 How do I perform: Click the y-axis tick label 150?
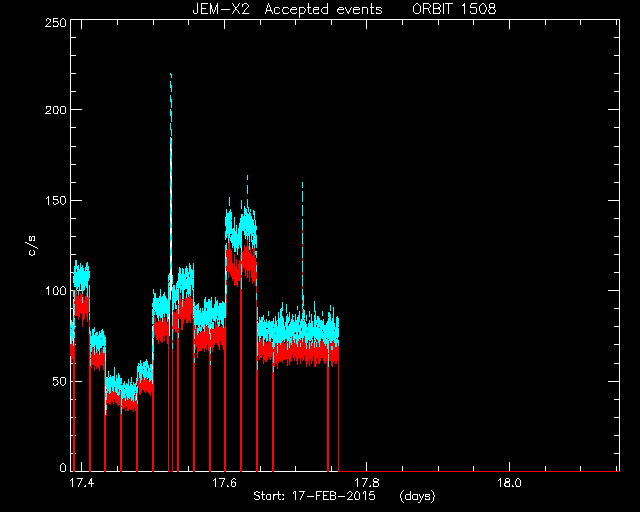(56, 200)
